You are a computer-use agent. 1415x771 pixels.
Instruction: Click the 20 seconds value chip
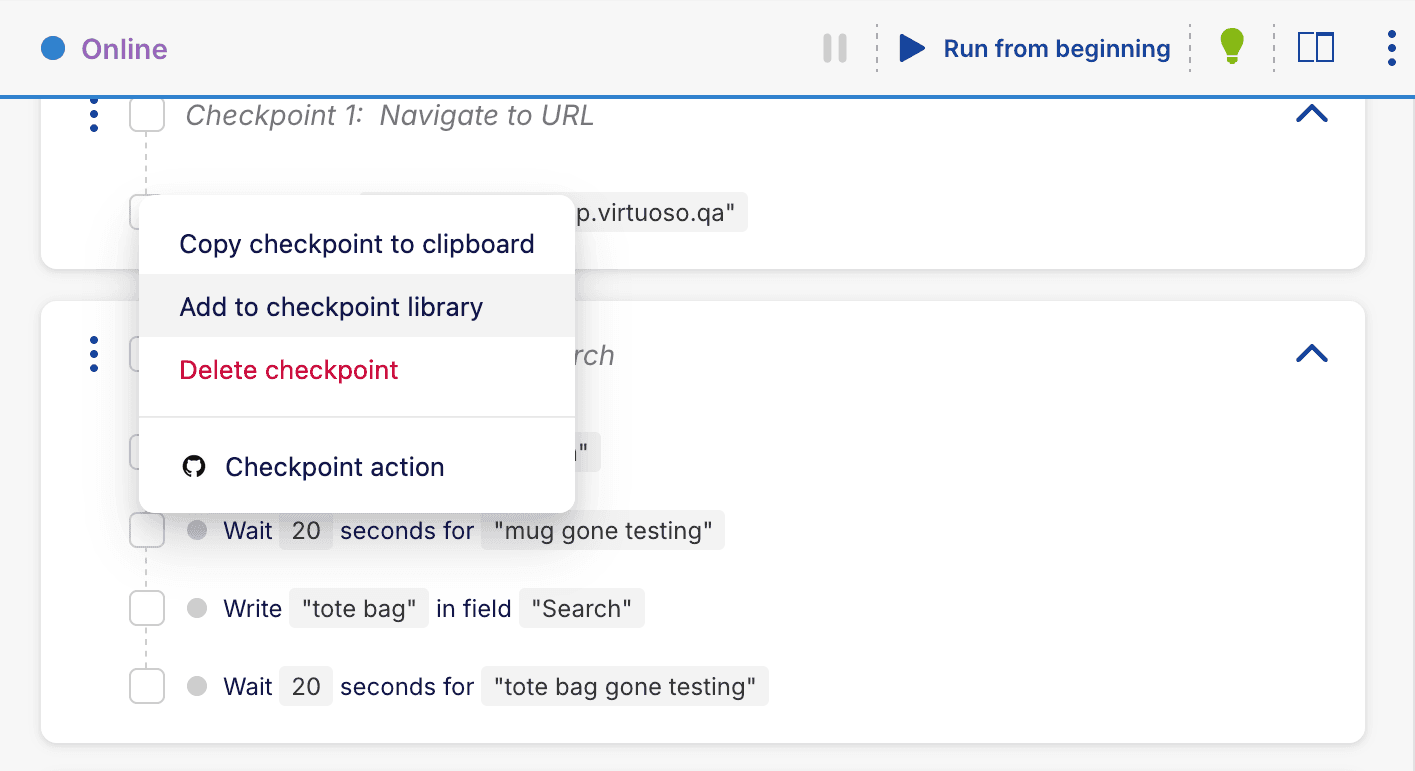(305, 530)
